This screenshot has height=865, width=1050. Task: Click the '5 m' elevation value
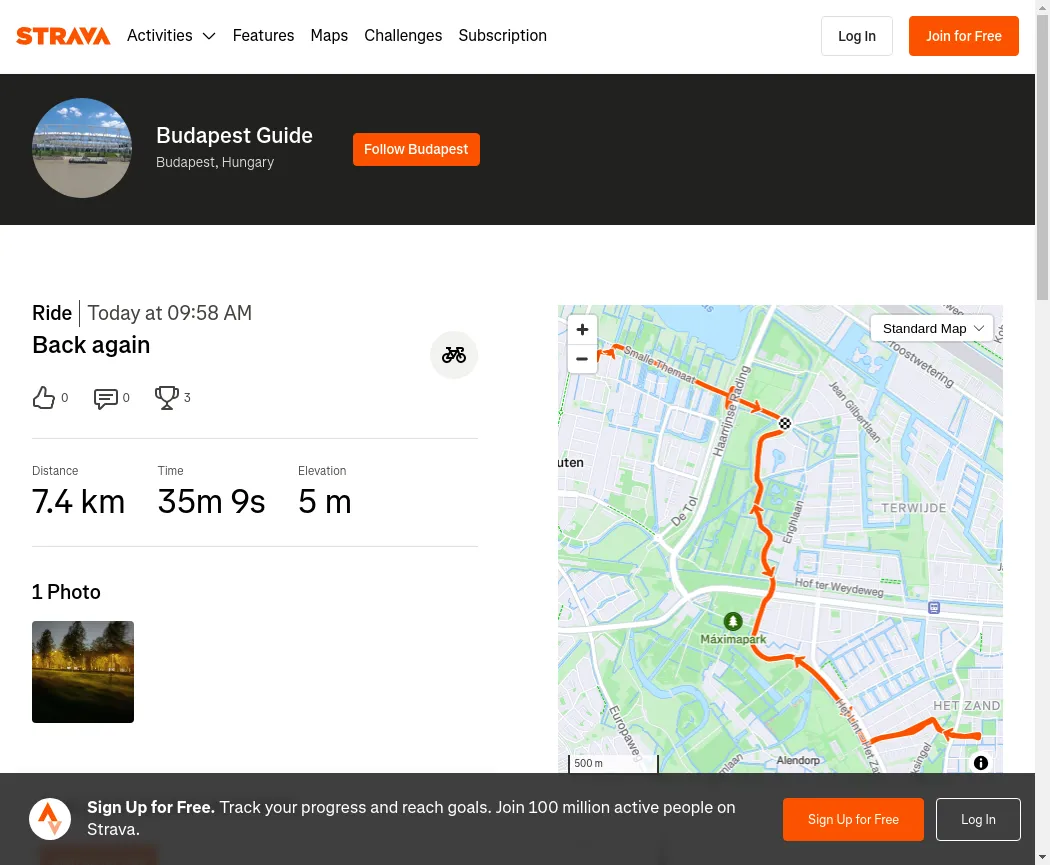point(325,501)
